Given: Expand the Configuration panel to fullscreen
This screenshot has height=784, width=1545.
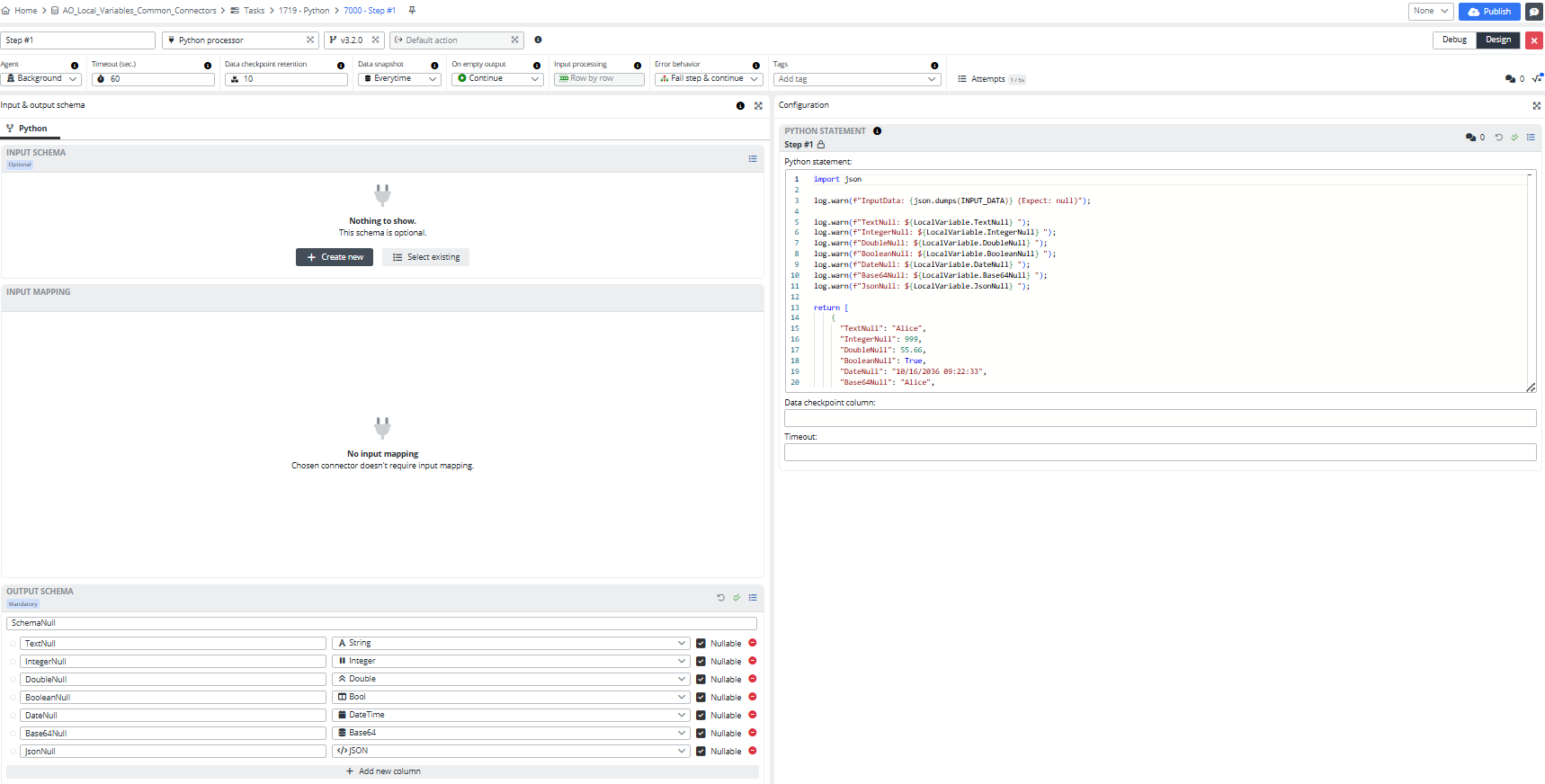Looking at the screenshot, I should click(1536, 105).
